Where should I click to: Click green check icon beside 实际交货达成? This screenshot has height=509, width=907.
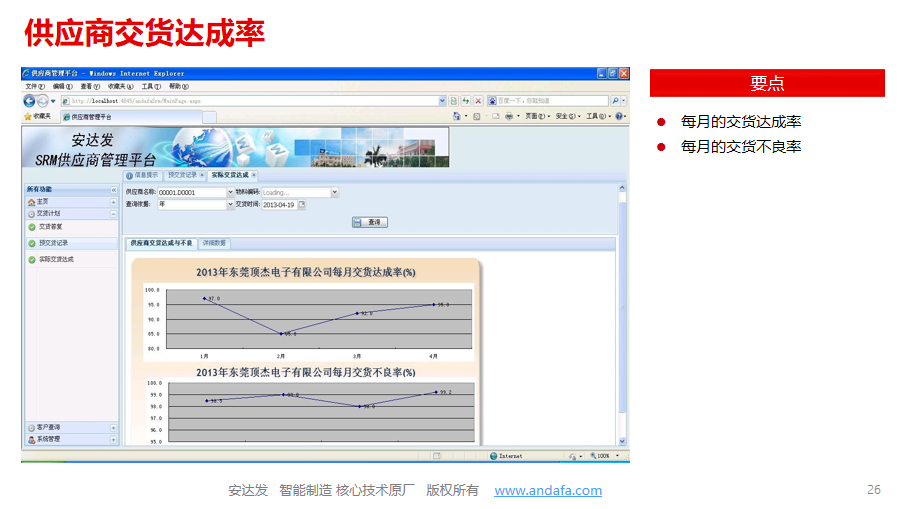coord(32,260)
